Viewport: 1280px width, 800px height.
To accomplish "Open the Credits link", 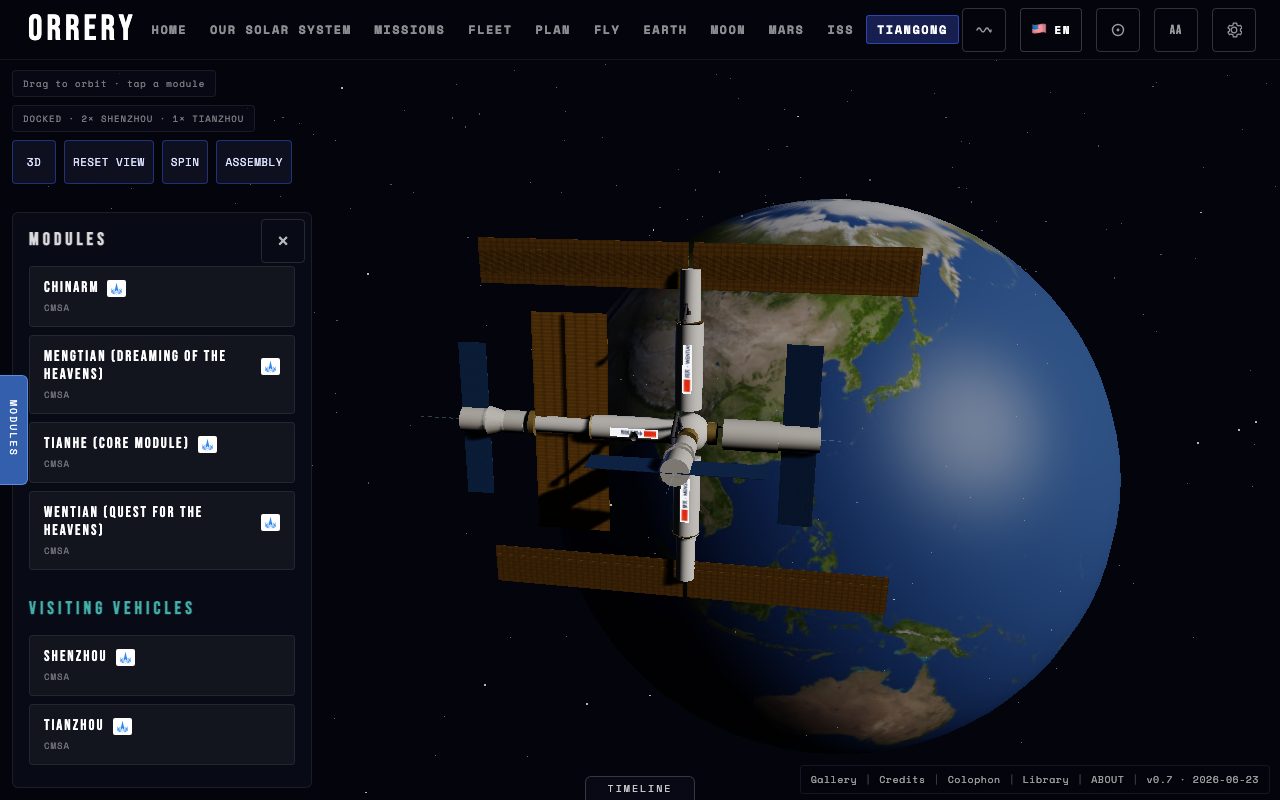I will 902,780.
